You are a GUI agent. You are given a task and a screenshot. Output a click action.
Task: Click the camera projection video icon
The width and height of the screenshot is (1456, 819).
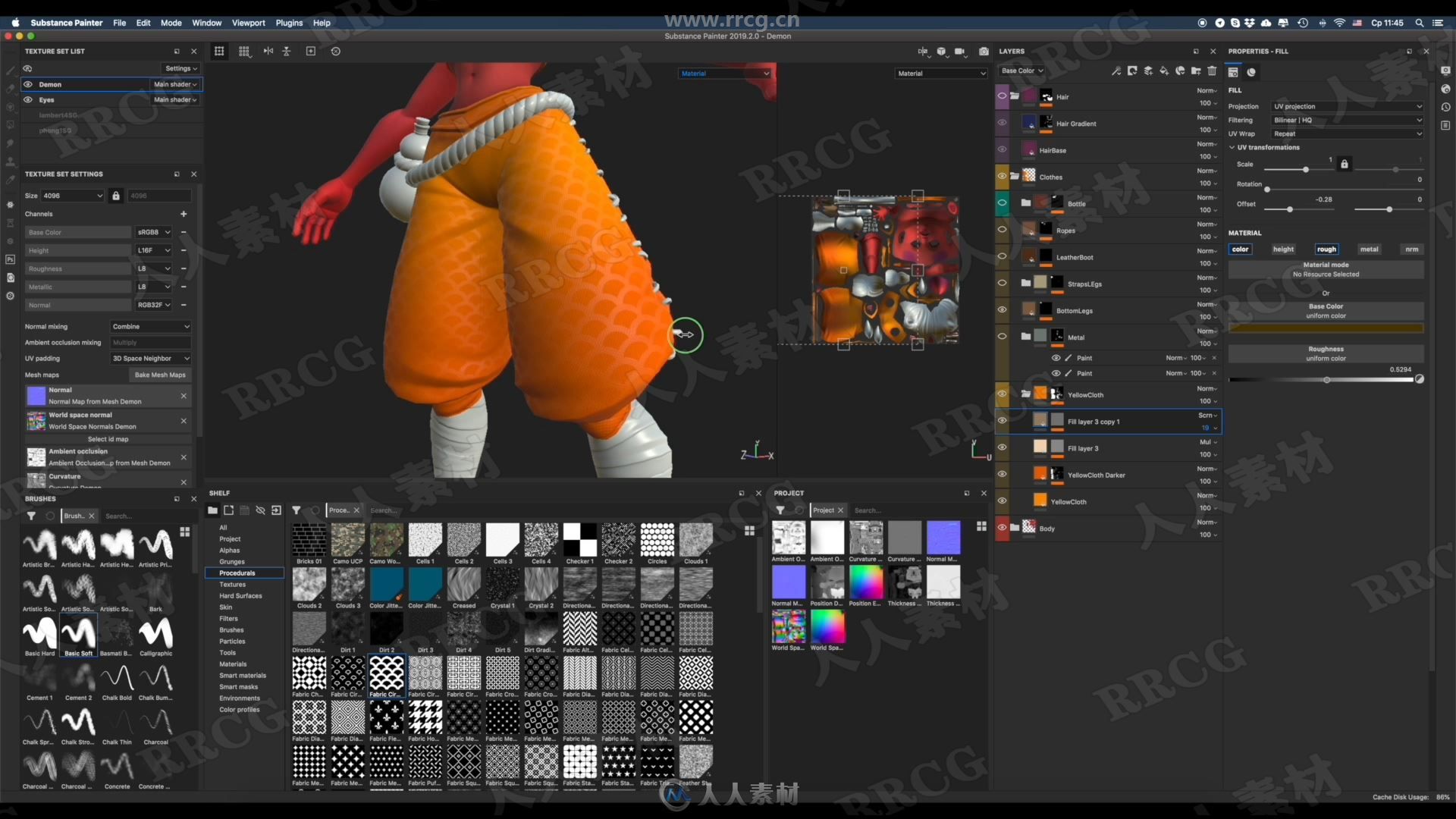[x=960, y=52]
